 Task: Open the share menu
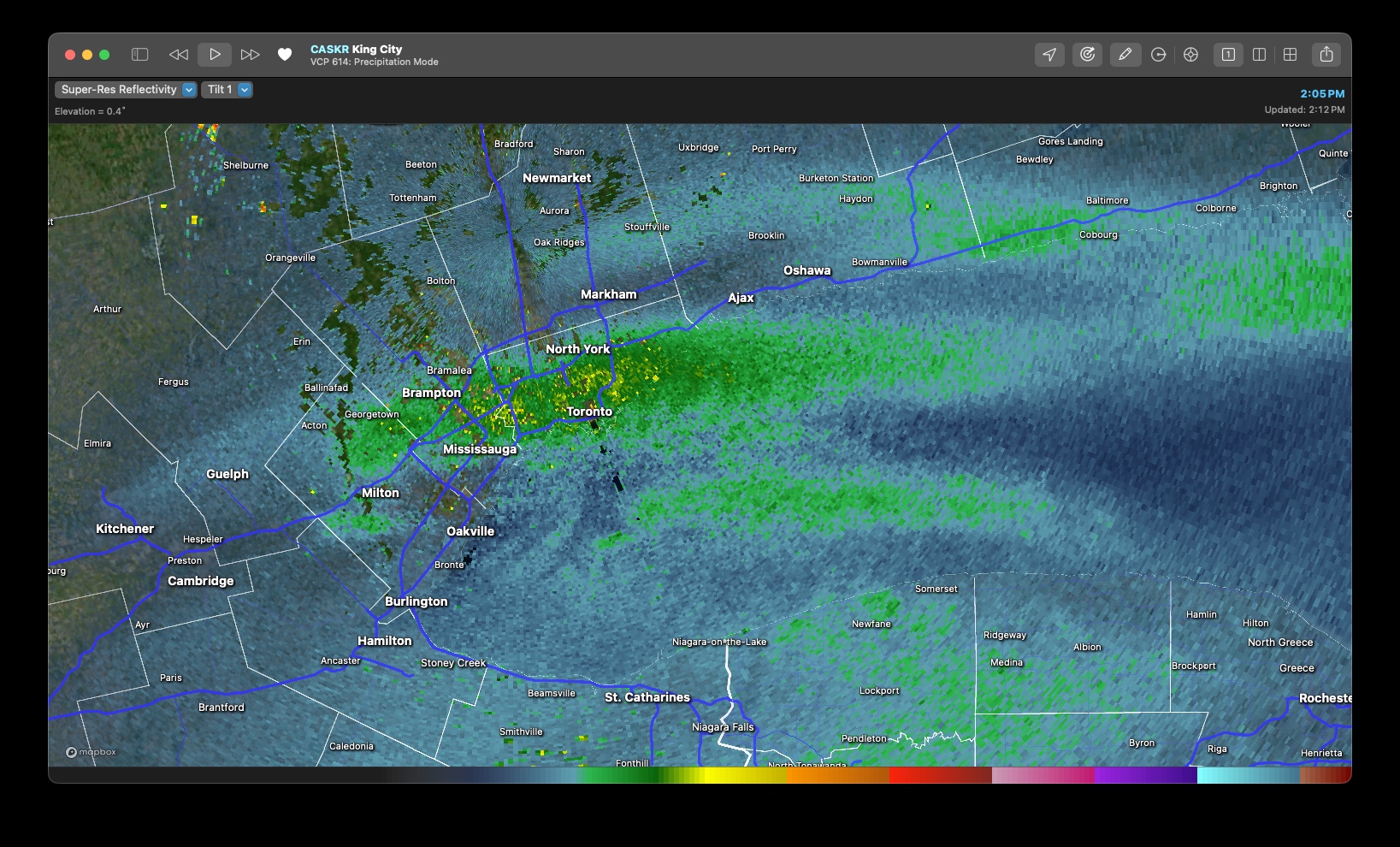(x=1326, y=55)
